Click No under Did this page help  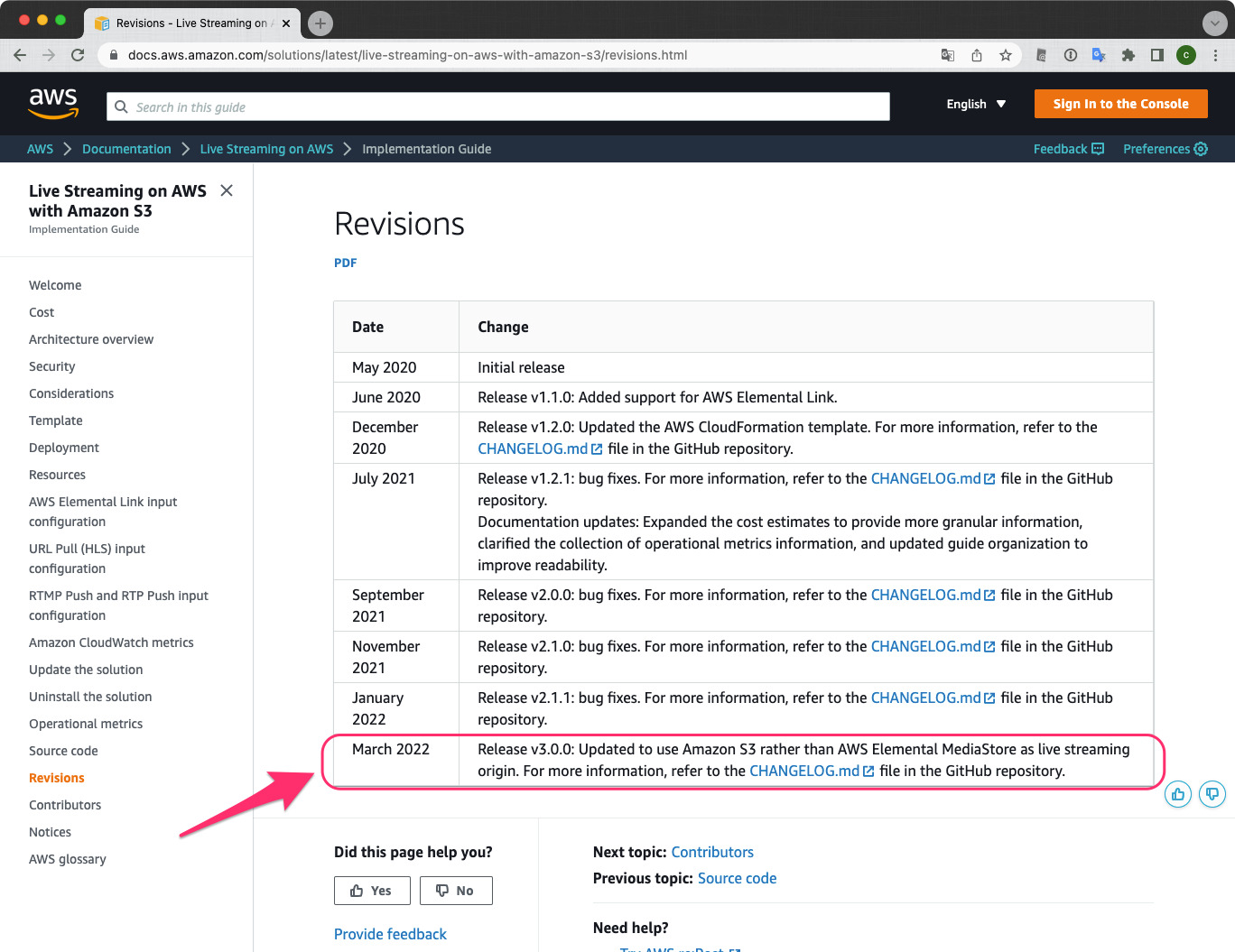tap(454, 891)
